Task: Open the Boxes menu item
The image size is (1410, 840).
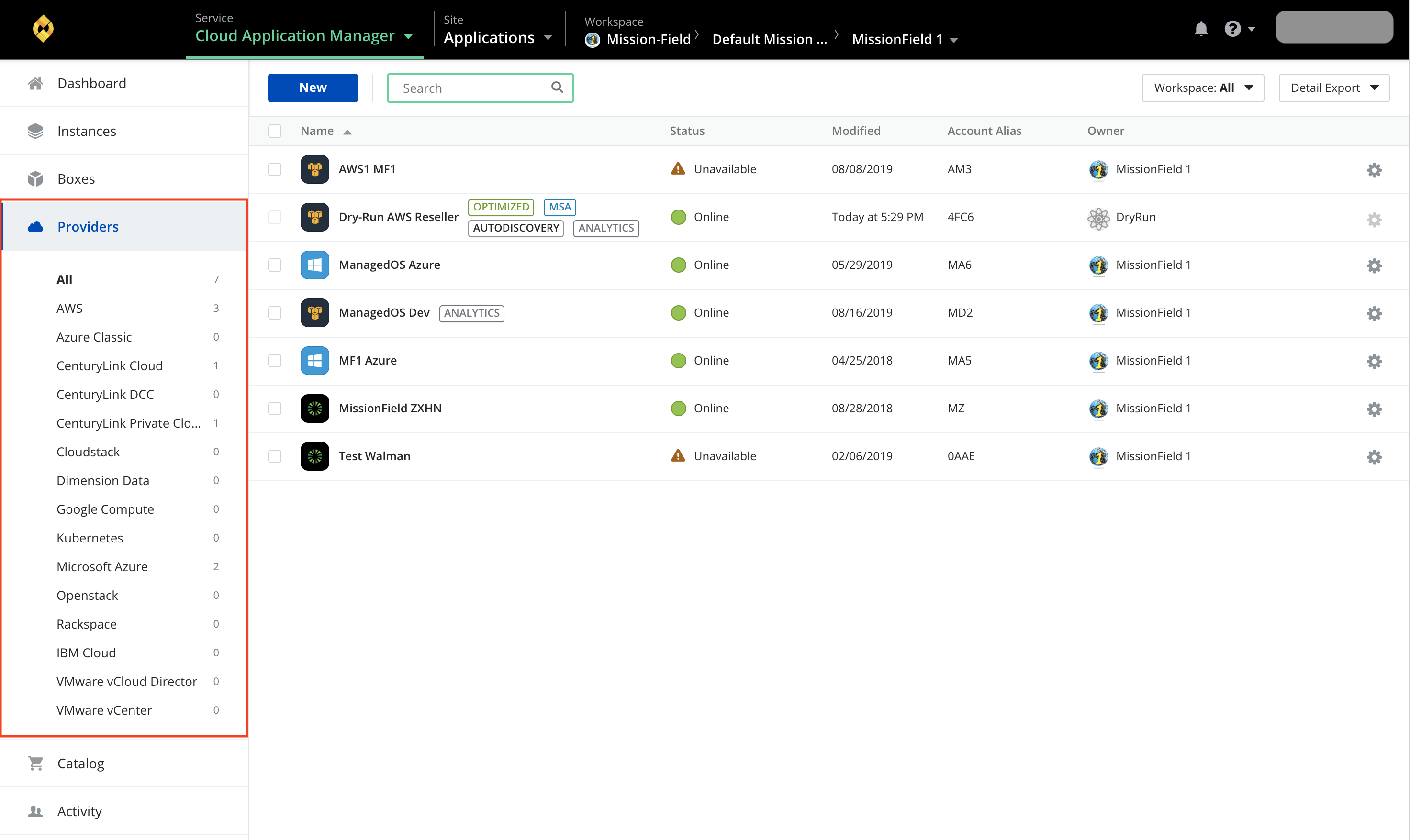Action: [x=124, y=179]
